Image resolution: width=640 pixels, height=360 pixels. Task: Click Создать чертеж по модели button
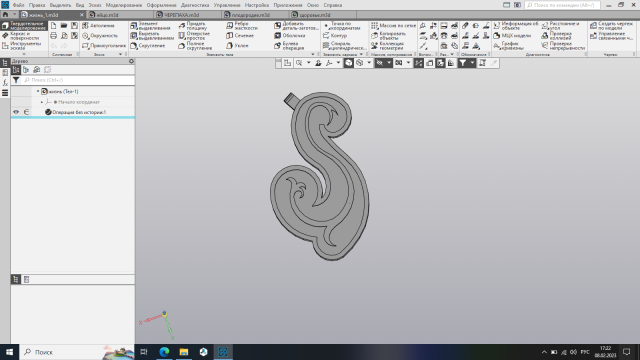click(611, 26)
